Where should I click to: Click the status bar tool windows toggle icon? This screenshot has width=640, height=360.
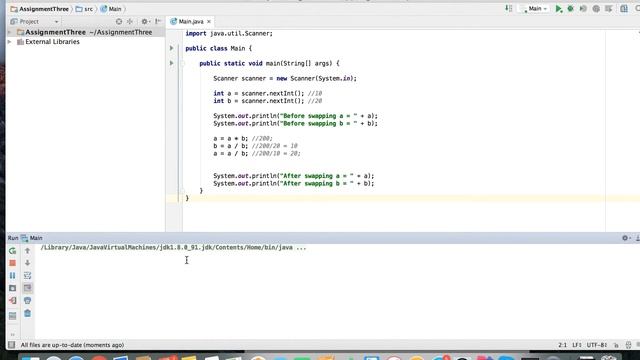11,345
